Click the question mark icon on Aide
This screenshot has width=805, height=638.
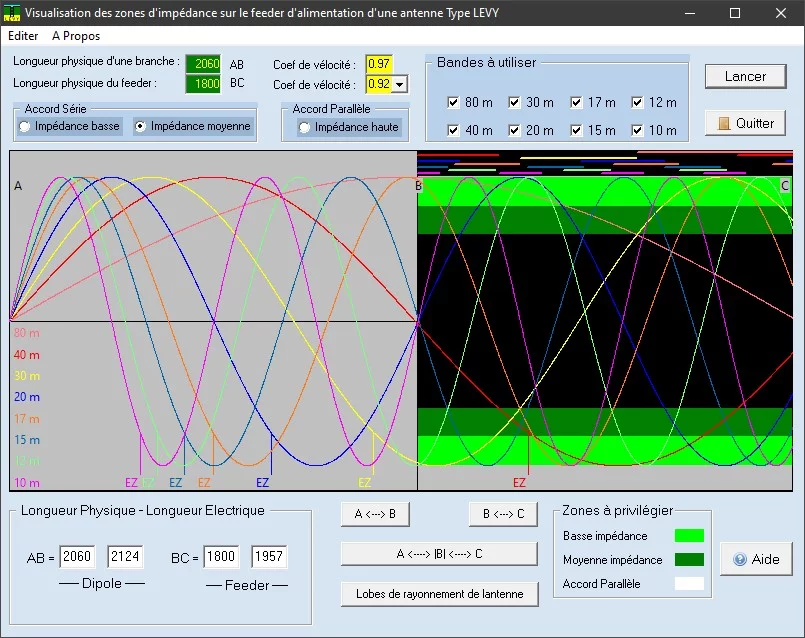click(x=739, y=560)
